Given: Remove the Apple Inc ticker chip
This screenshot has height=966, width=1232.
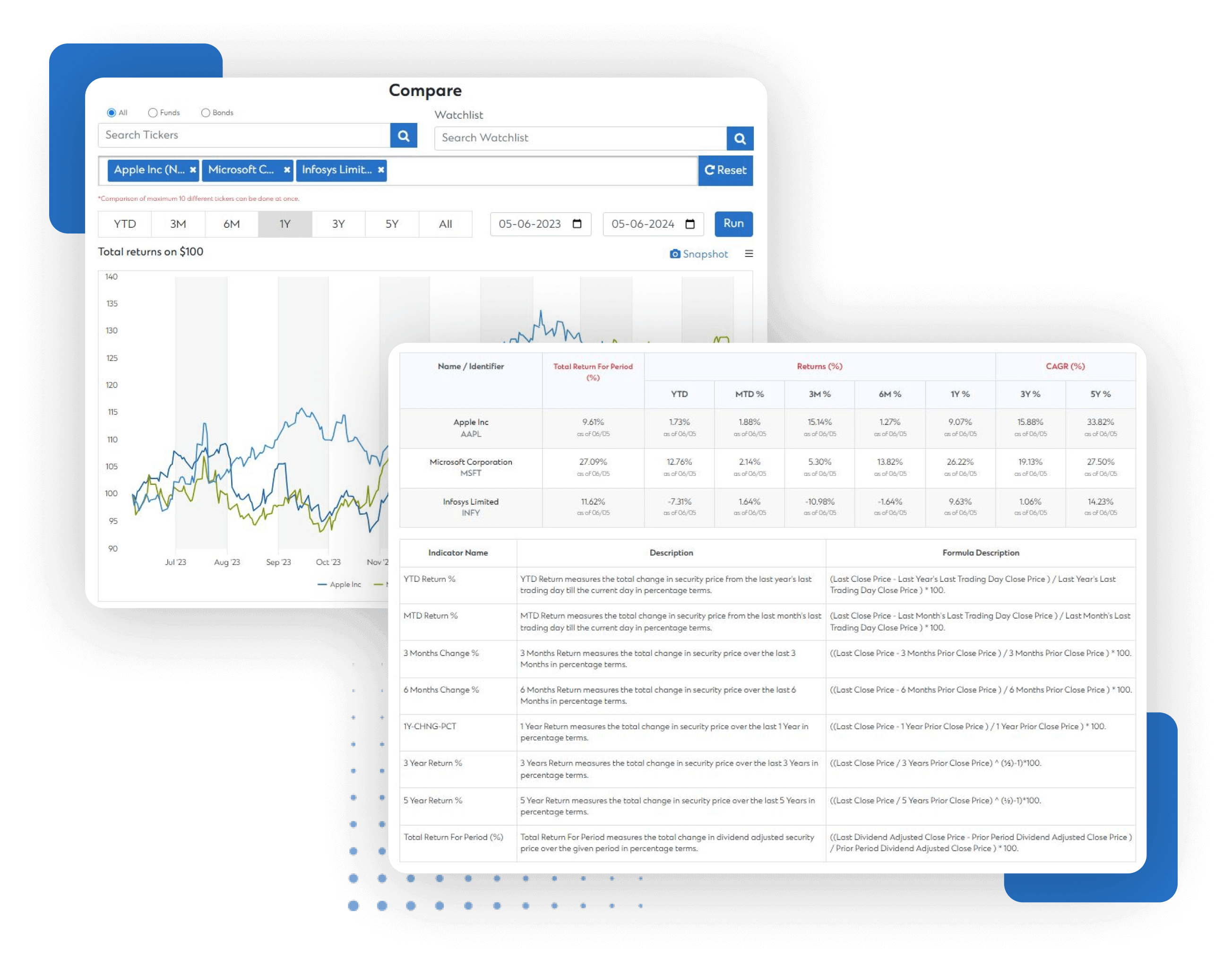Looking at the screenshot, I should coord(193,170).
